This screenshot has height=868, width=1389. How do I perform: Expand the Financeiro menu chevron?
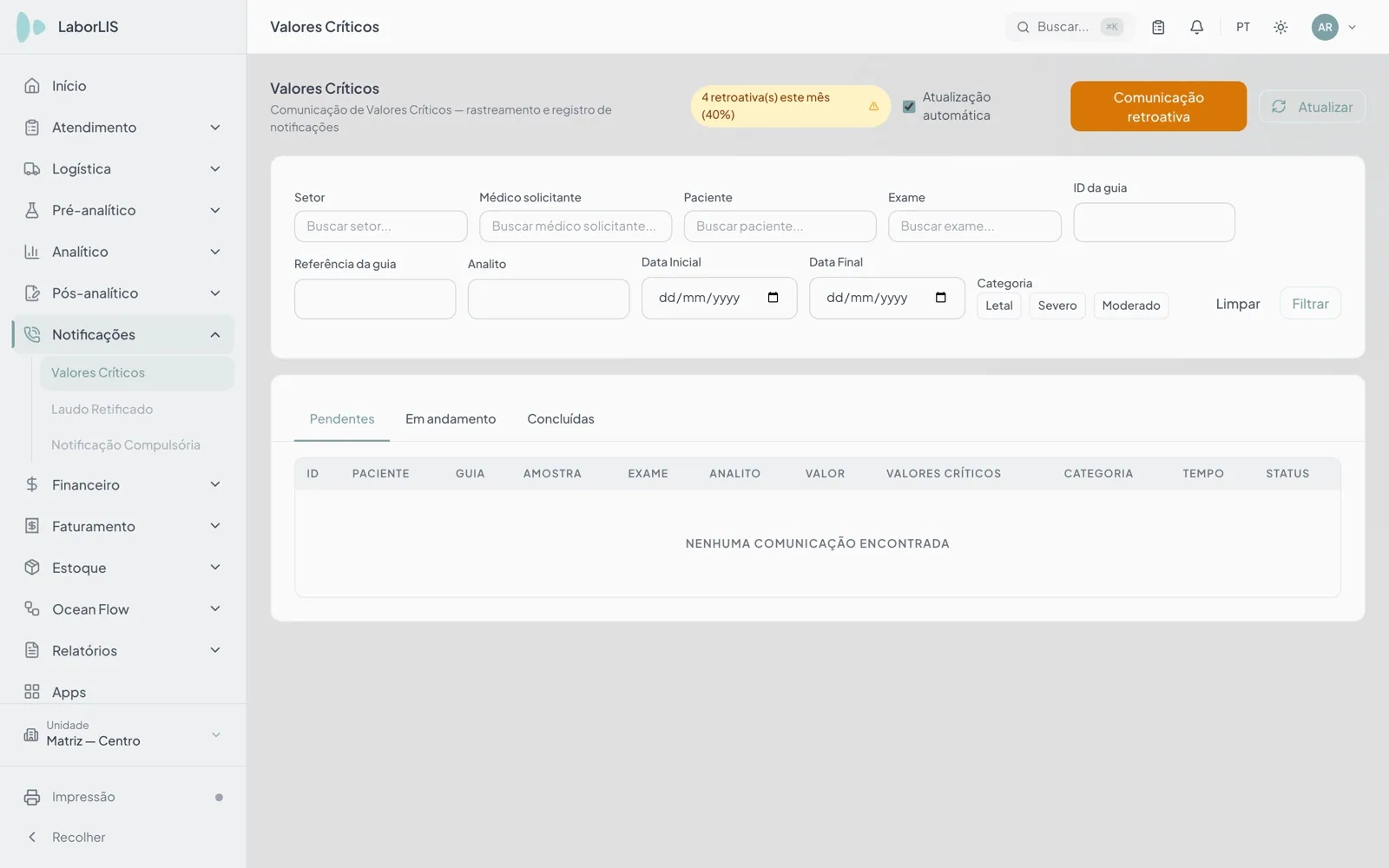(x=215, y=484)
